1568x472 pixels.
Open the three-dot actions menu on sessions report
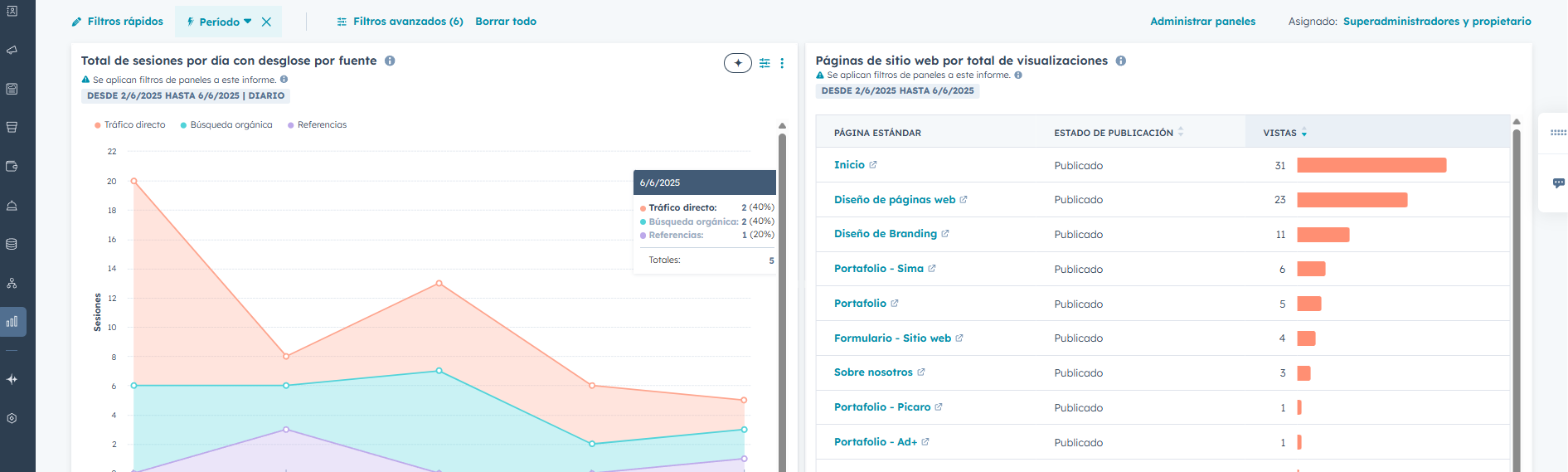click(782, 63)
